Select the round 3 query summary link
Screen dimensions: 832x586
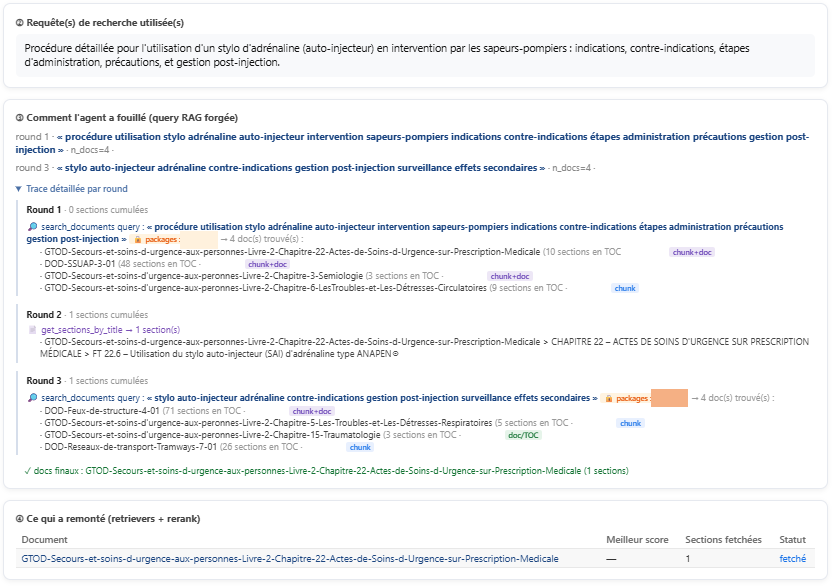301,168
